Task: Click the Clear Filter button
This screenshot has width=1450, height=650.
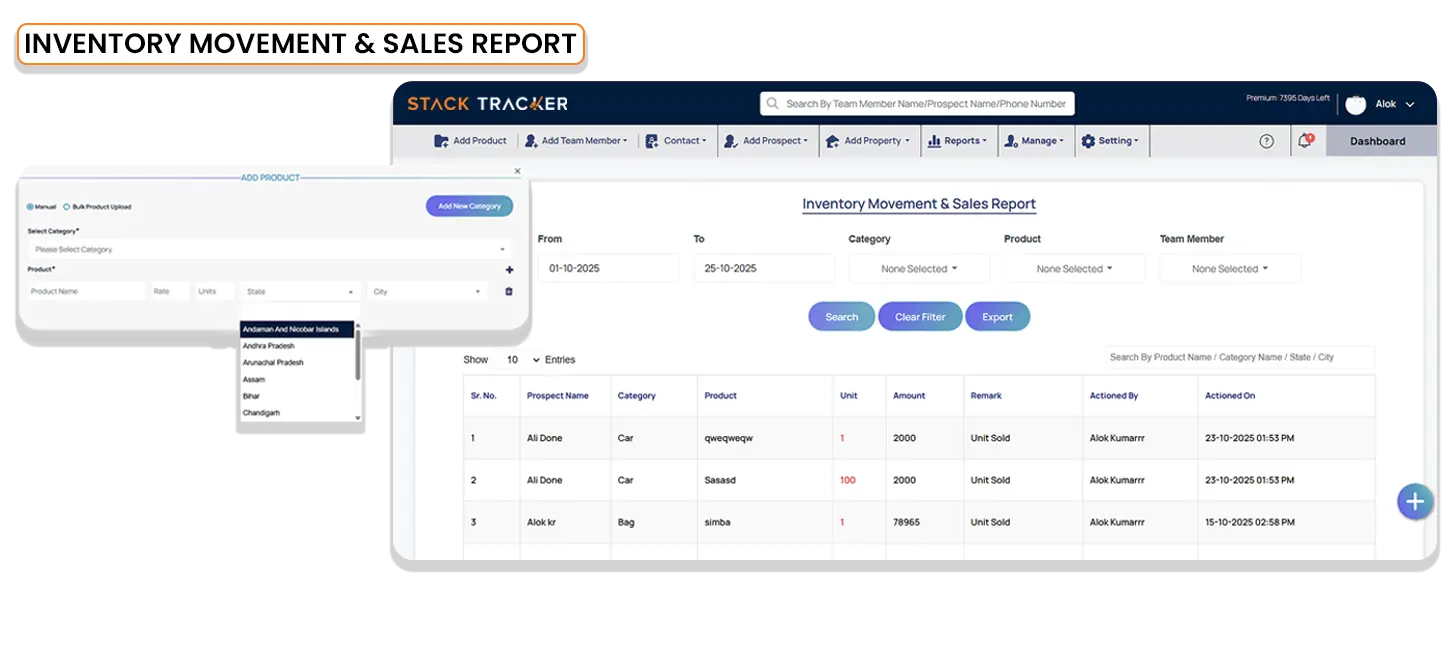Action: [x=920, y=317]
